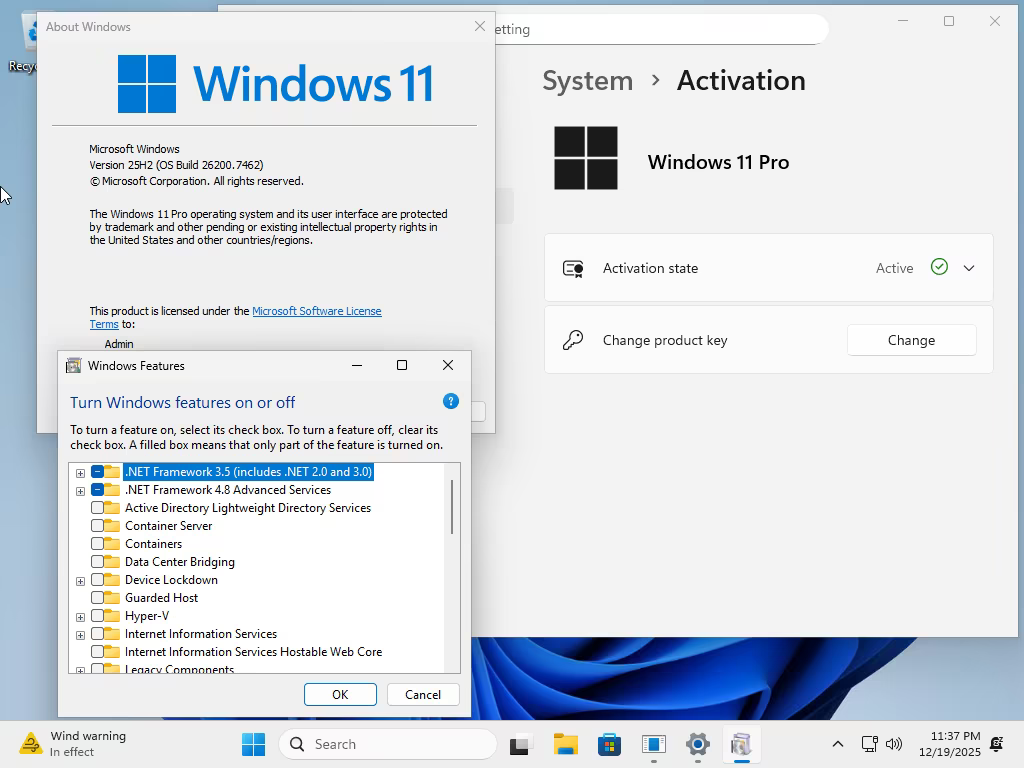Image resolution: width=1024 pixels, height=768 pixels.
Task: Open the network status tray icon
Action: [870, 744]
